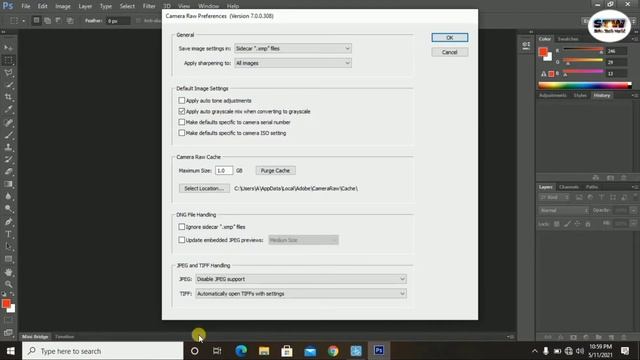640x360 pixels.
Task: Select the Blur tool
Action: tap(8, 196)
